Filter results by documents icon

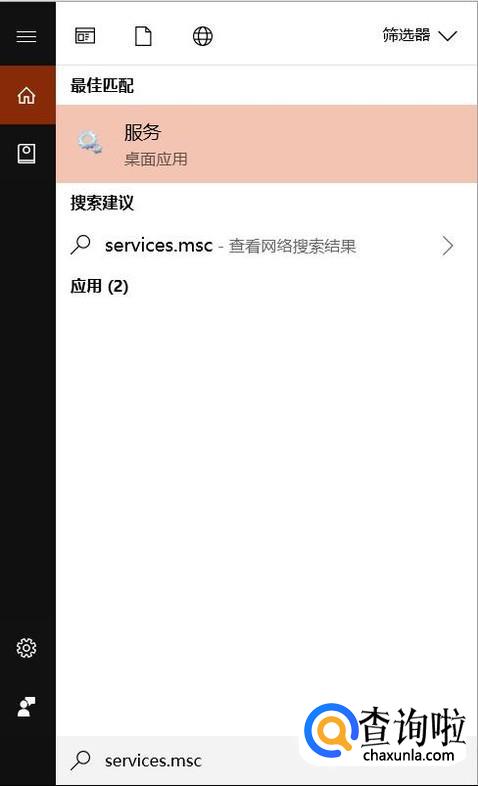[x=143, y=36]
